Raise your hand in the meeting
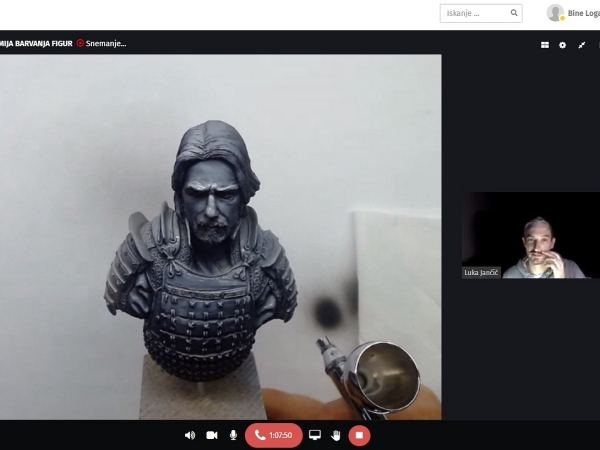The width and height of the screenshot is (600, 450). click(336, 435)
